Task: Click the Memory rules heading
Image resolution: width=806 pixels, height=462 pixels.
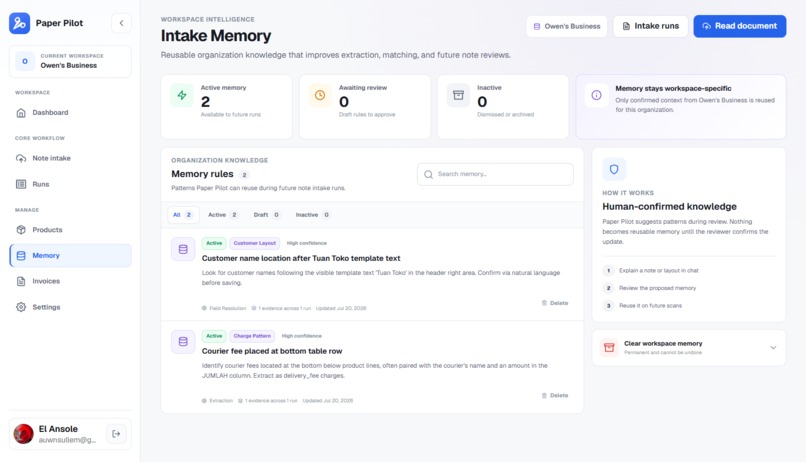Action: (203, 174)
